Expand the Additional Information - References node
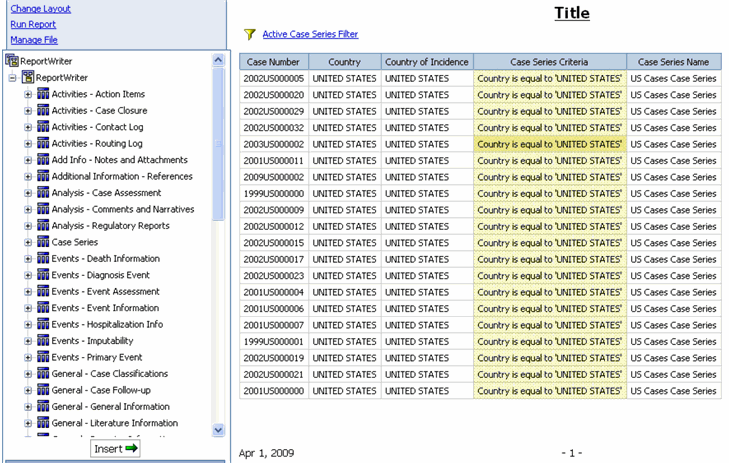 pyautogui.click(x=28, y=177)
